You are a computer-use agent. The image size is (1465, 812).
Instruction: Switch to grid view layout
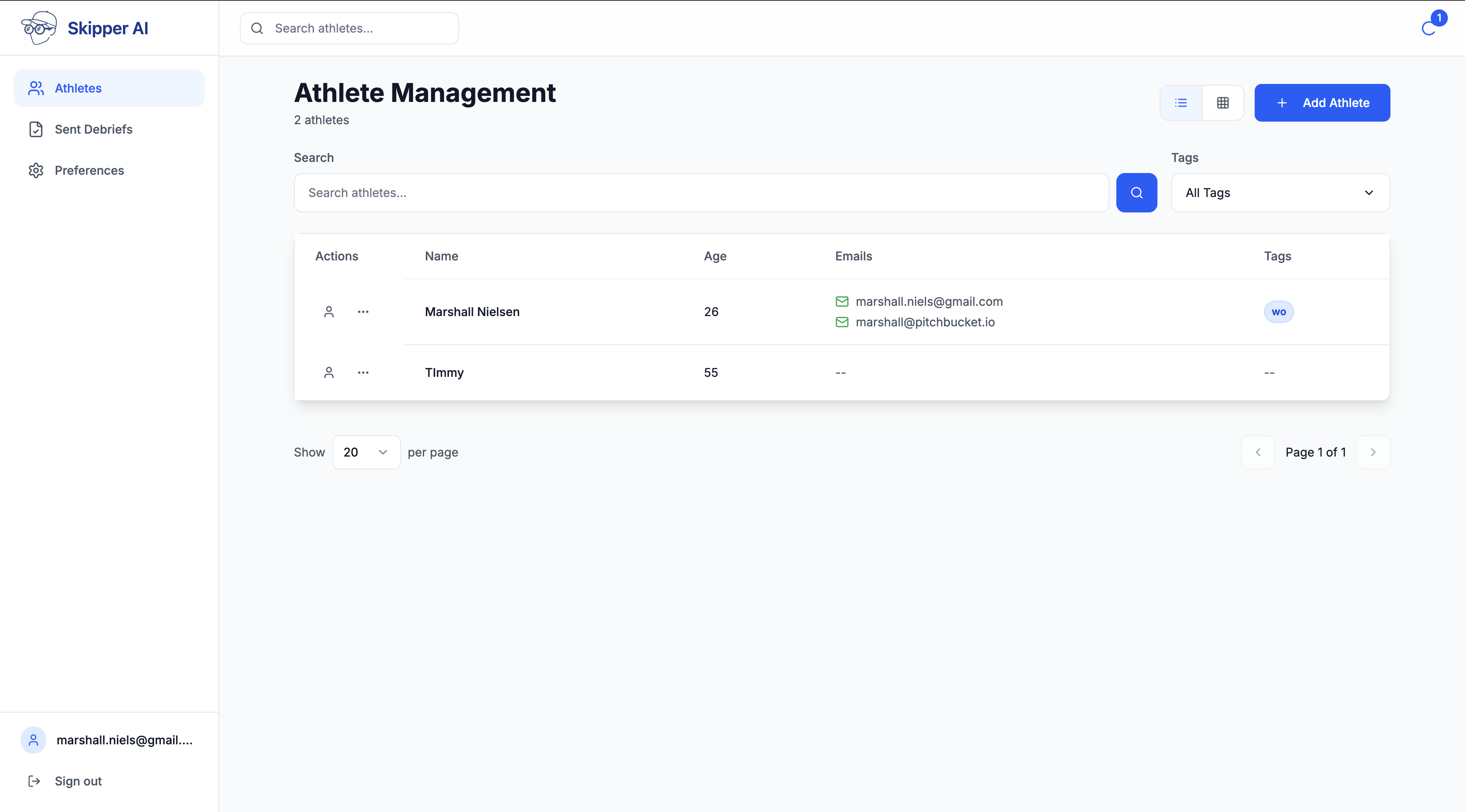tap(1223, 103)
